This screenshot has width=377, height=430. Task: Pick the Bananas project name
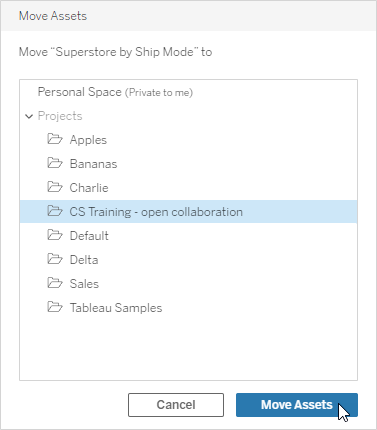click(x=93, y=164)
